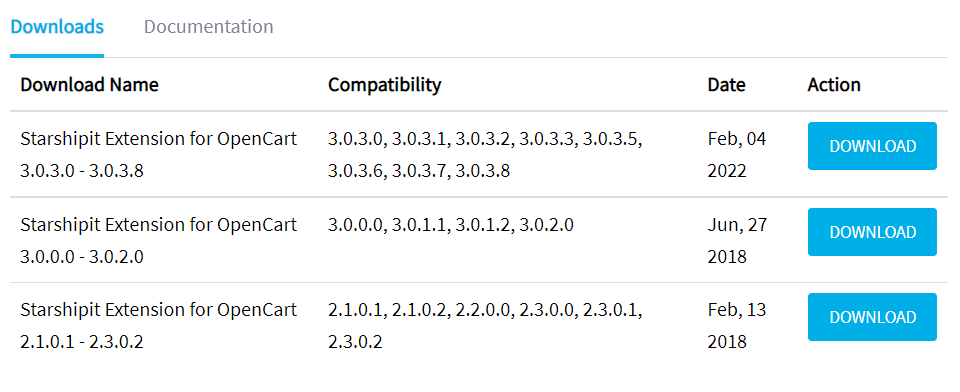Click the compatibility line starting 2.1.0.1, 2.1.0.2
Screen dimensions: 960x392
click(x=485, y=310)
